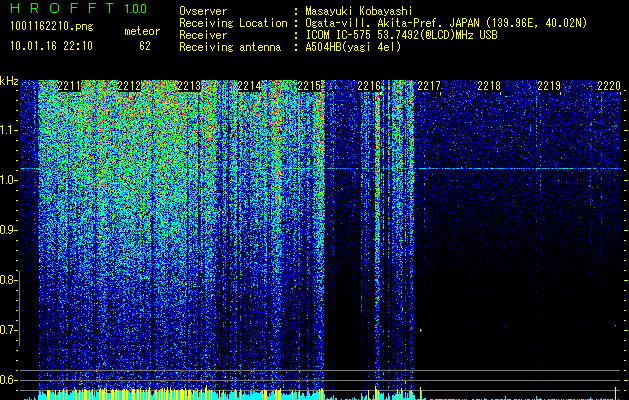
Task: Click the 2217 time marker
Action: pyautogui.click(x=429, y=86)
